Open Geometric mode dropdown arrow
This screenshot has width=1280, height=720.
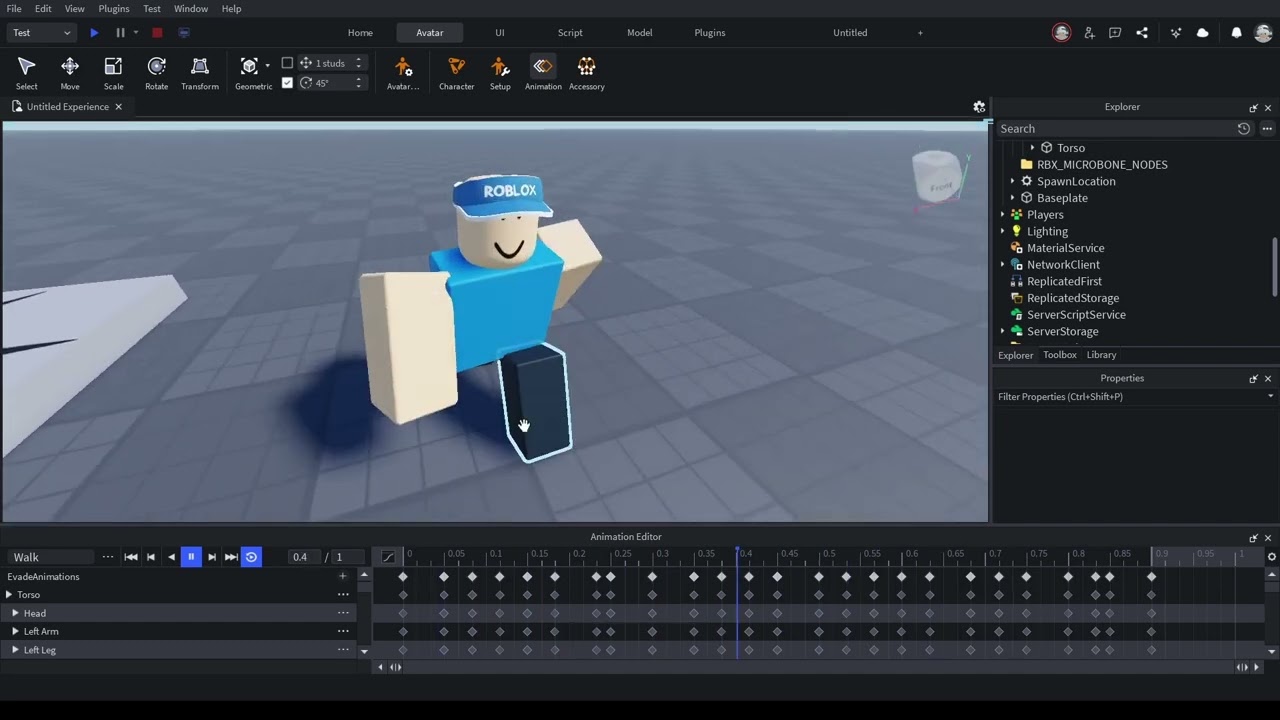267,66
